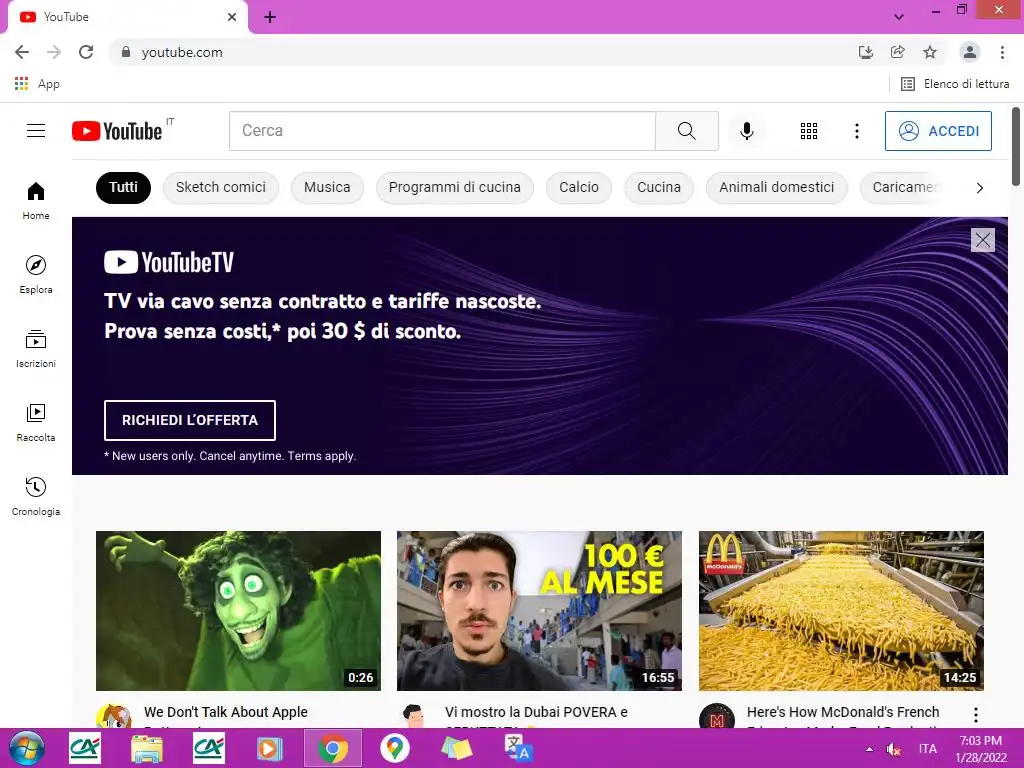Image resolution: width=1024 pixels, height=768 pixels.
Task: Open Google Translate taskbar icon
Action: (519, 748)
